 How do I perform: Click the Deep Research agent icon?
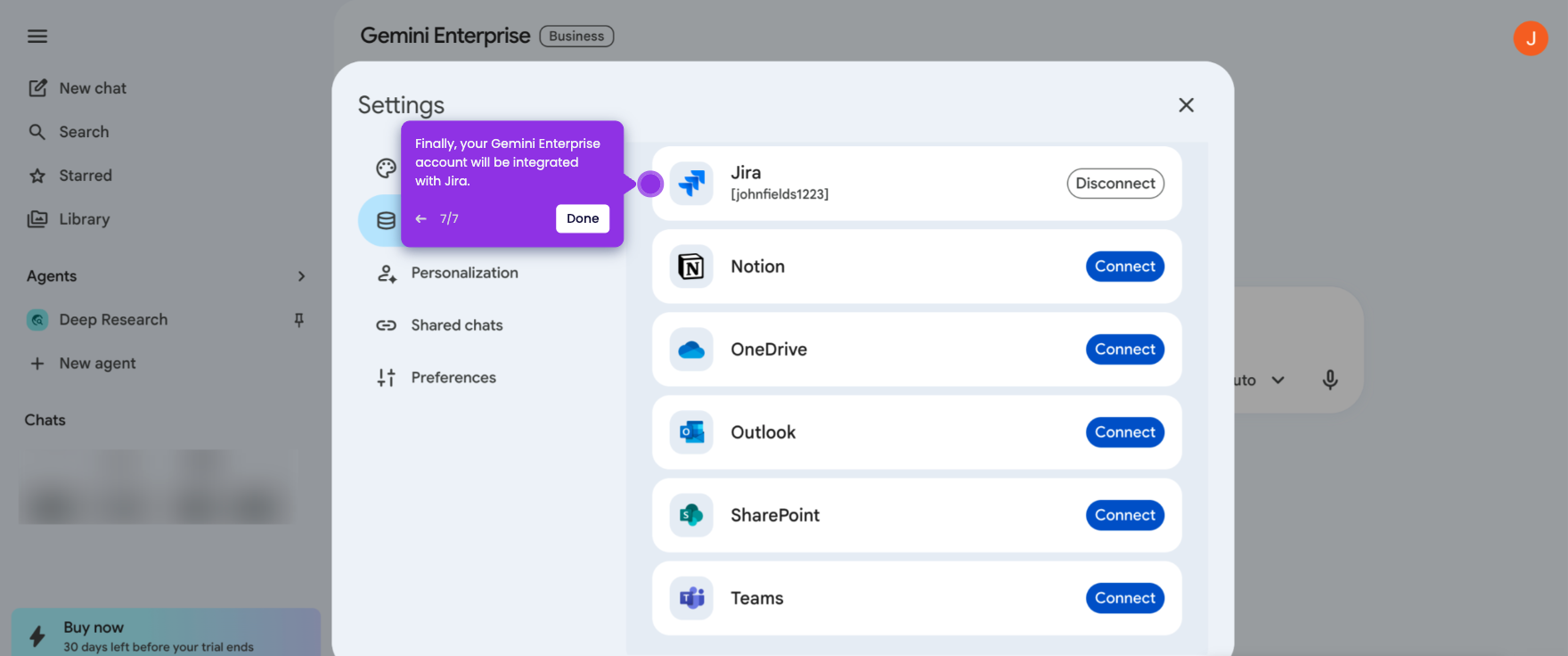pyautogui.click(x=37, y=320)
